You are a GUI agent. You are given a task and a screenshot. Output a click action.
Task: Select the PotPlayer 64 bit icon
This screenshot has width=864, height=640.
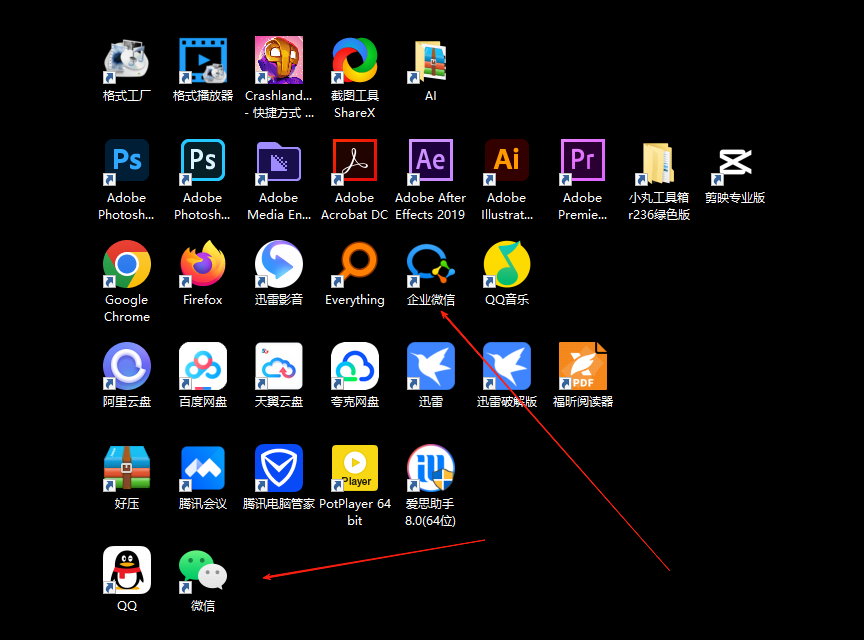pos(355,468)
